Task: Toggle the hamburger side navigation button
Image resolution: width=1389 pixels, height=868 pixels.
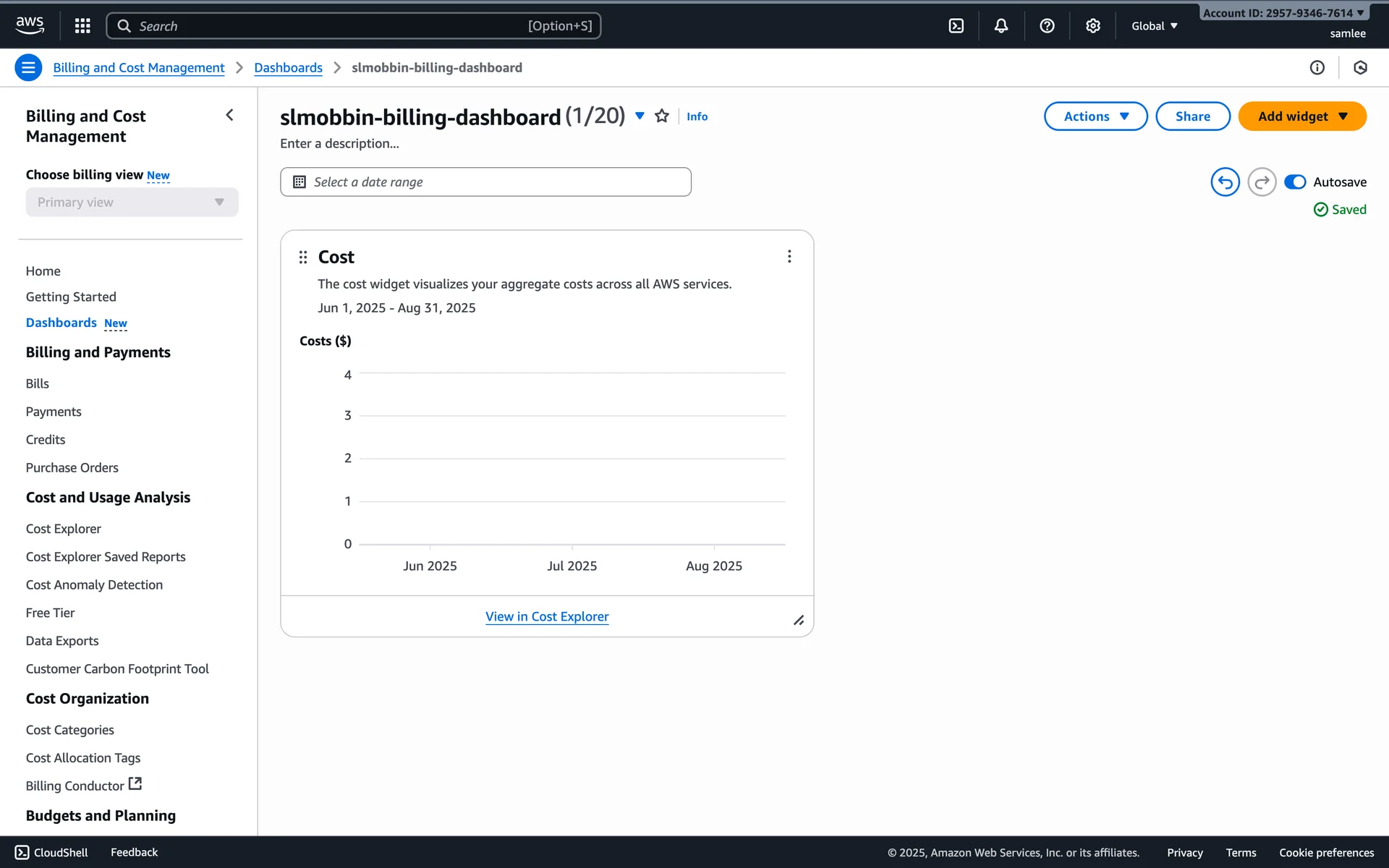Action: [x=28, y=68]
